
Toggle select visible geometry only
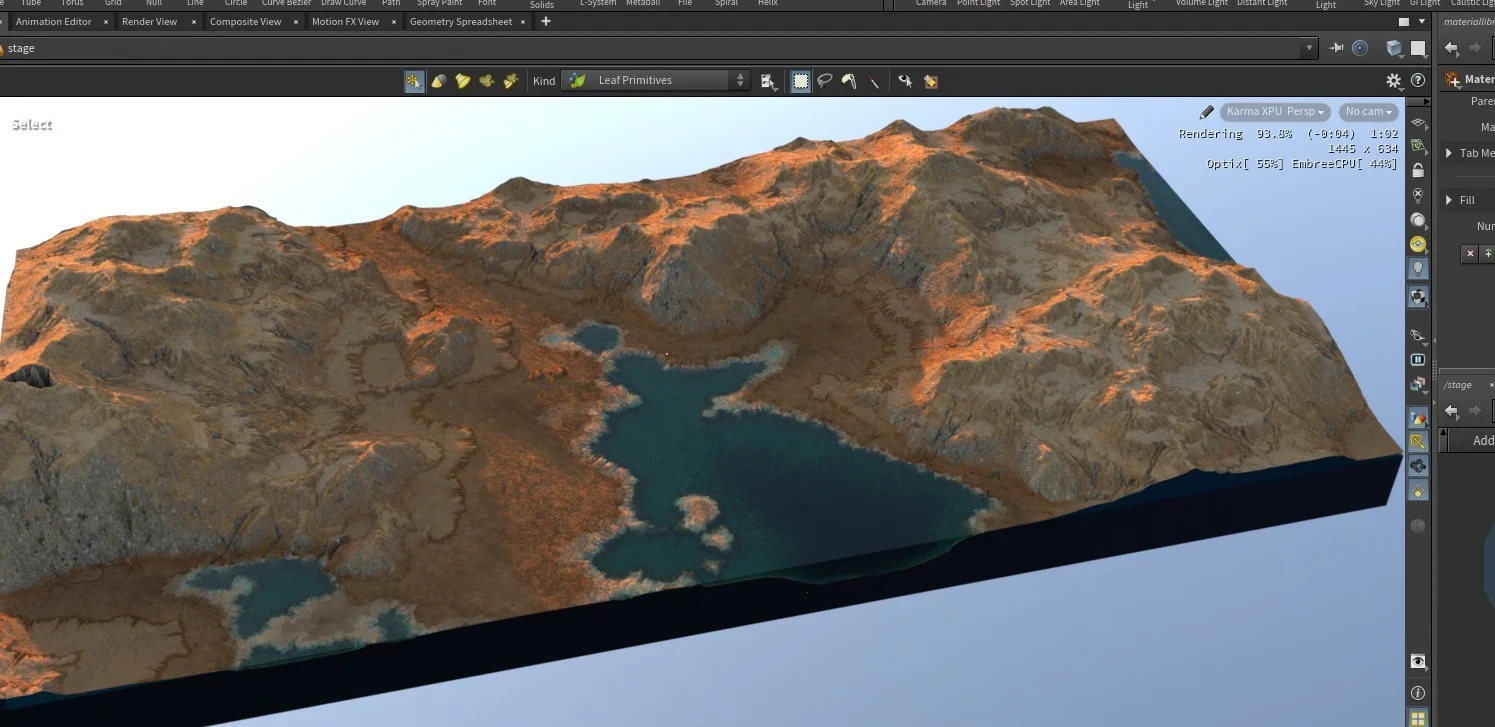905,81
